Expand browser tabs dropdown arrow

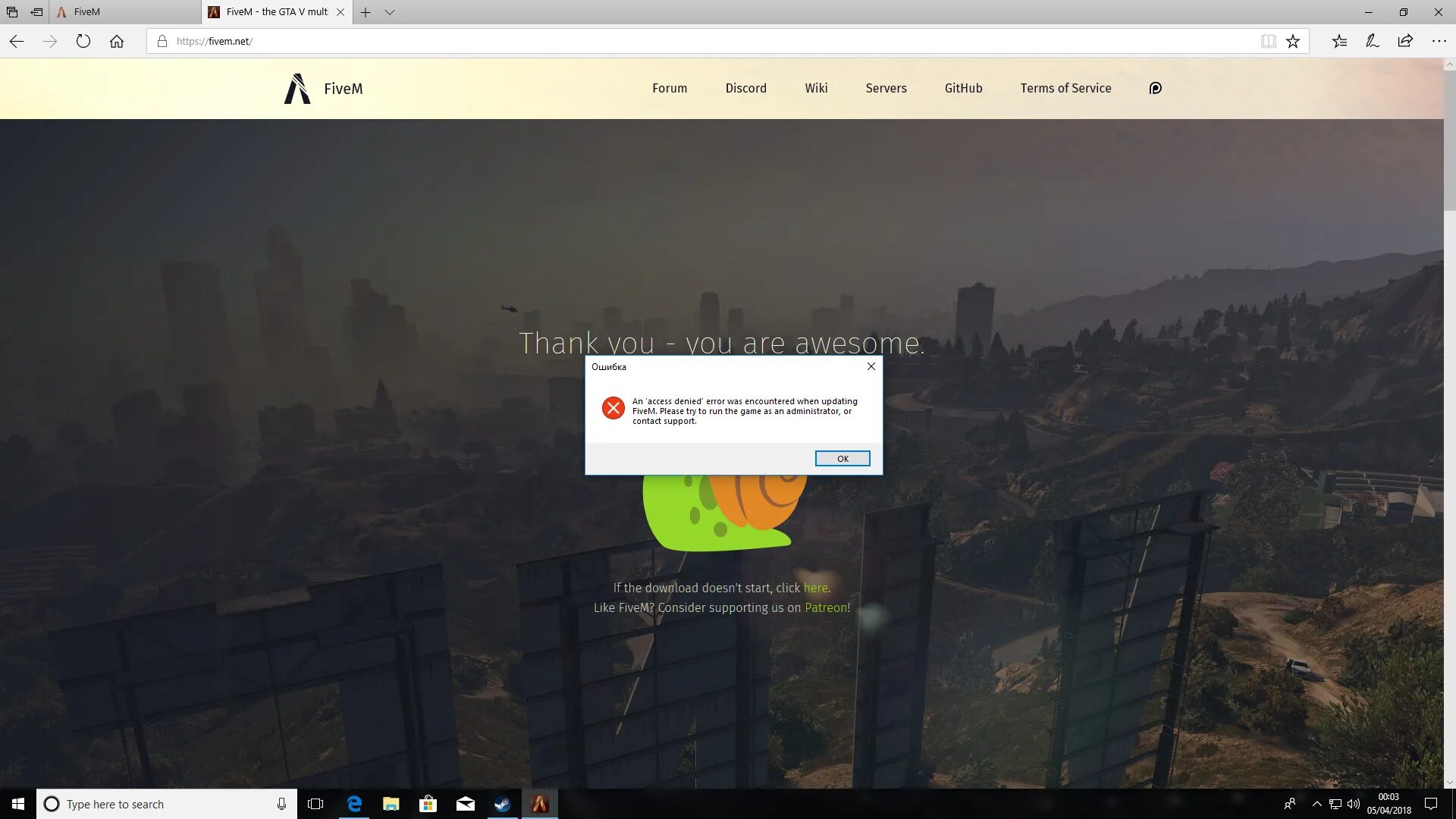pos(390,11)
